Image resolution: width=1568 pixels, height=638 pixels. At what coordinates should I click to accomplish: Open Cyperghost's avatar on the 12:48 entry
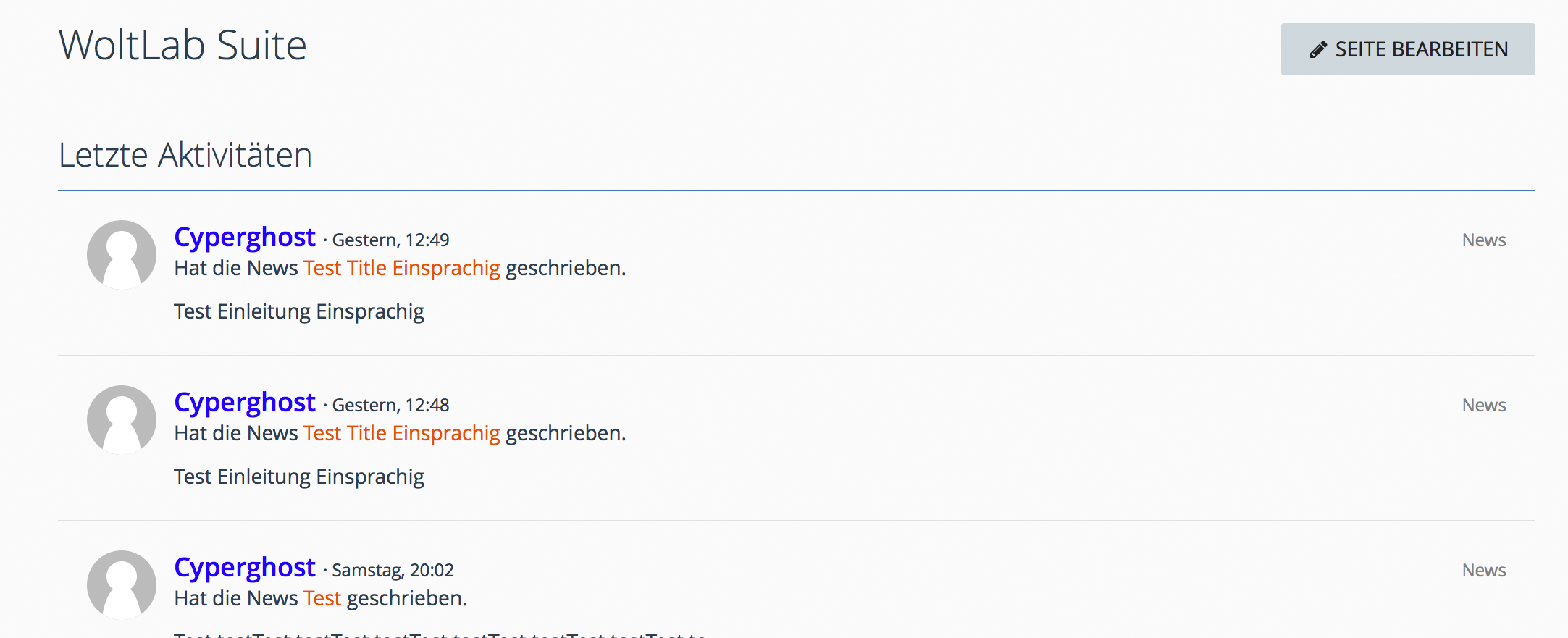122,420
